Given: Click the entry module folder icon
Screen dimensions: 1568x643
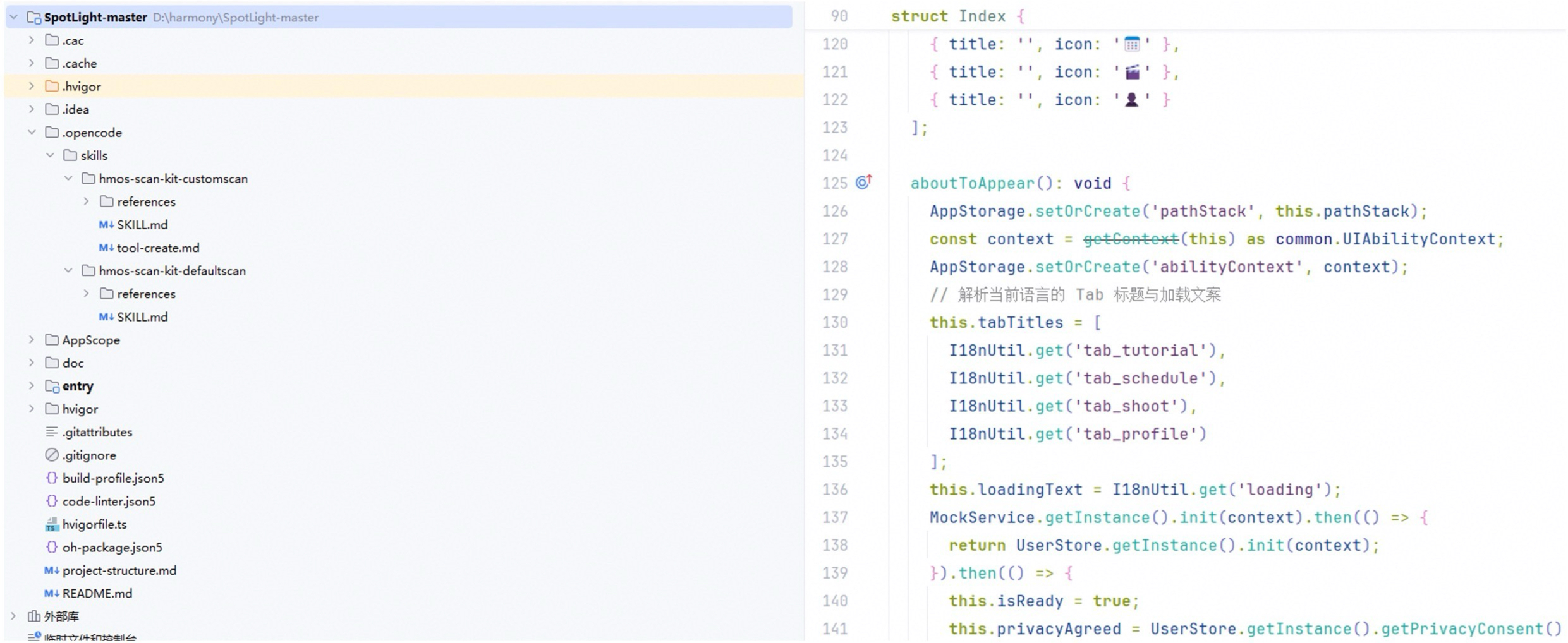Looking at the screenshot, I should point(52,386).
